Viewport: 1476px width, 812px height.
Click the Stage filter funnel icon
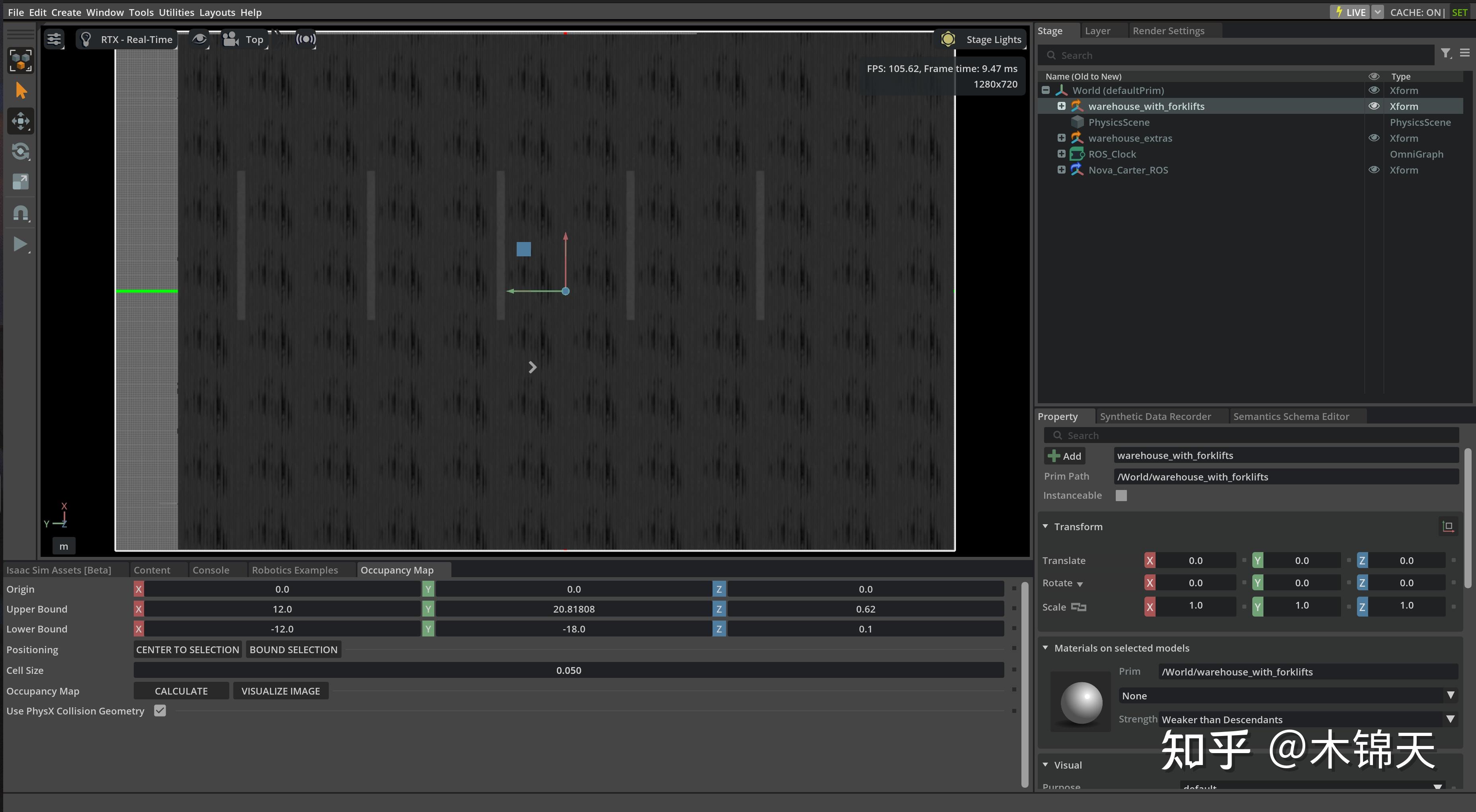coord(1446,53)
